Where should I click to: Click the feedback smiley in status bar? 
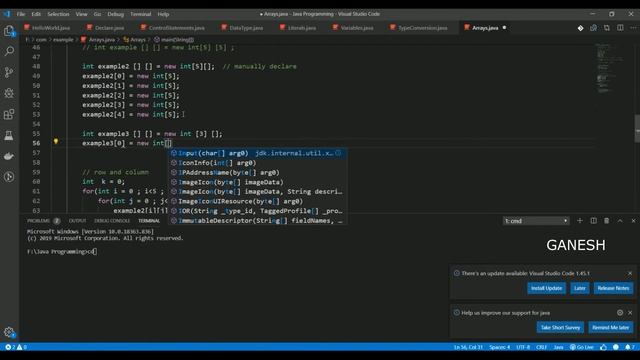point(616,347)
